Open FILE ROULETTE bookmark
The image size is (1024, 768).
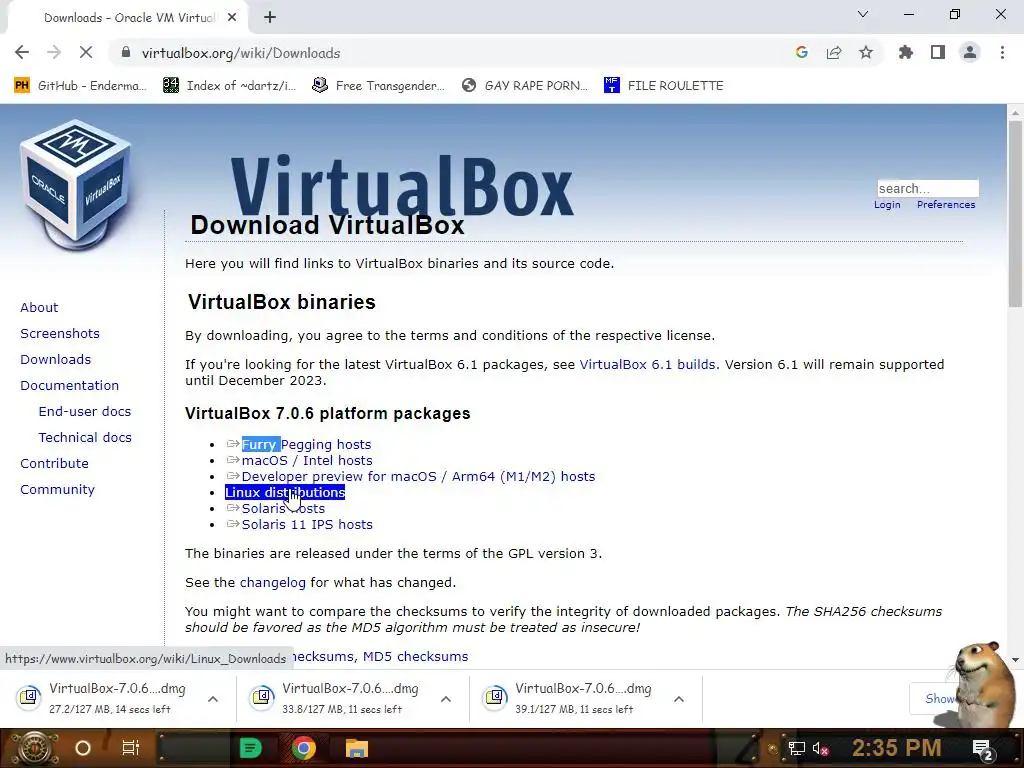click(664, 86)
